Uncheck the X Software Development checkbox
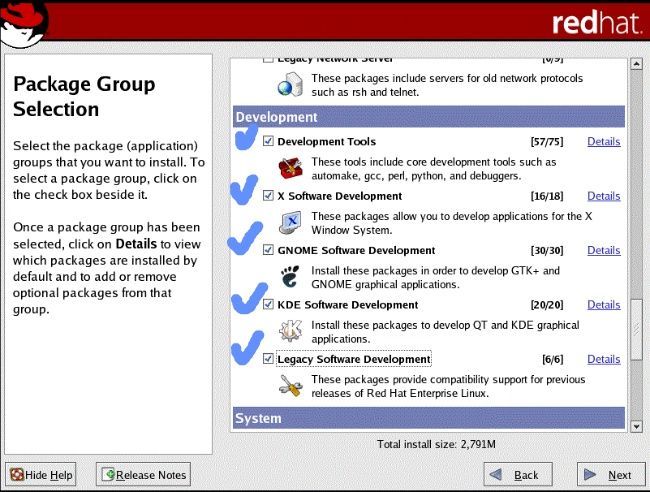The height and width of the screenshot is (492, 650). [268, 196]
